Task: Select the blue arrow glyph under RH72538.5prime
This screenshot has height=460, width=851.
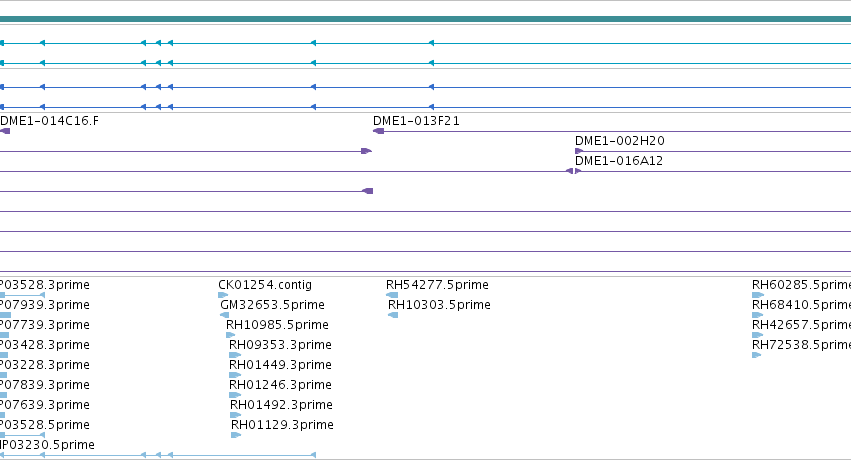Action: 757,355
